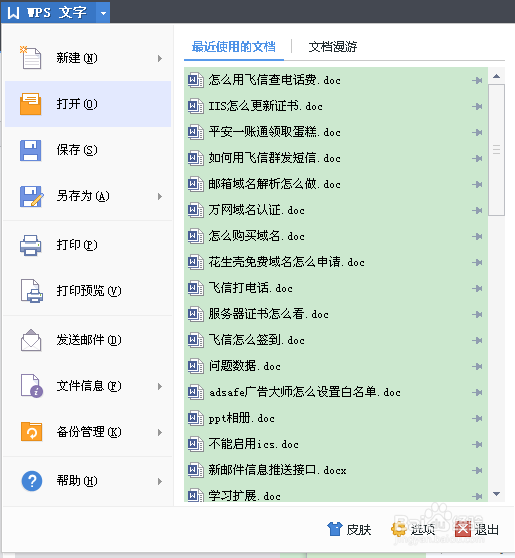Image resolution: width=515 pixels, height=558 pixels.
Task: Click document icon for 万网域名认证.doc
Action: pos(195,210)
